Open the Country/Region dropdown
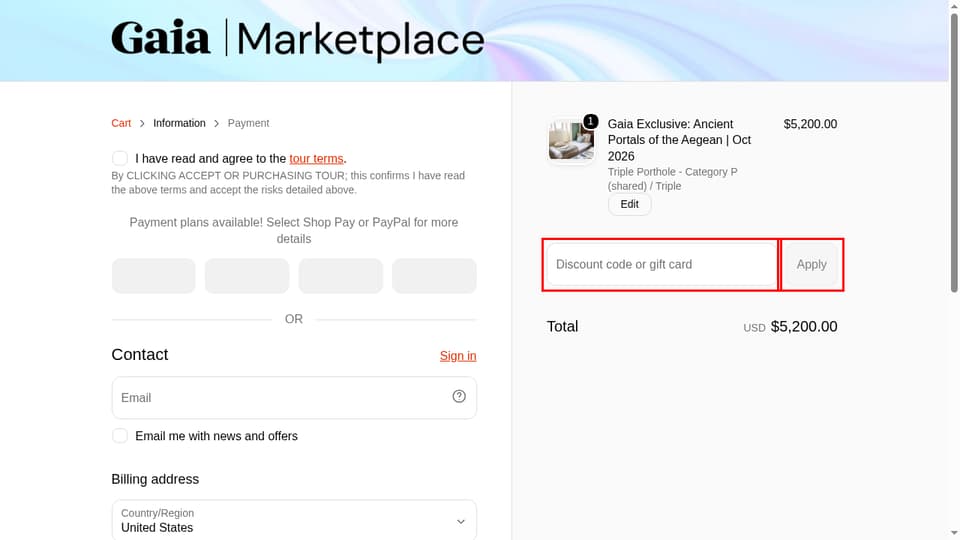The width and height of the screenshot is (960, 540). 294,520
